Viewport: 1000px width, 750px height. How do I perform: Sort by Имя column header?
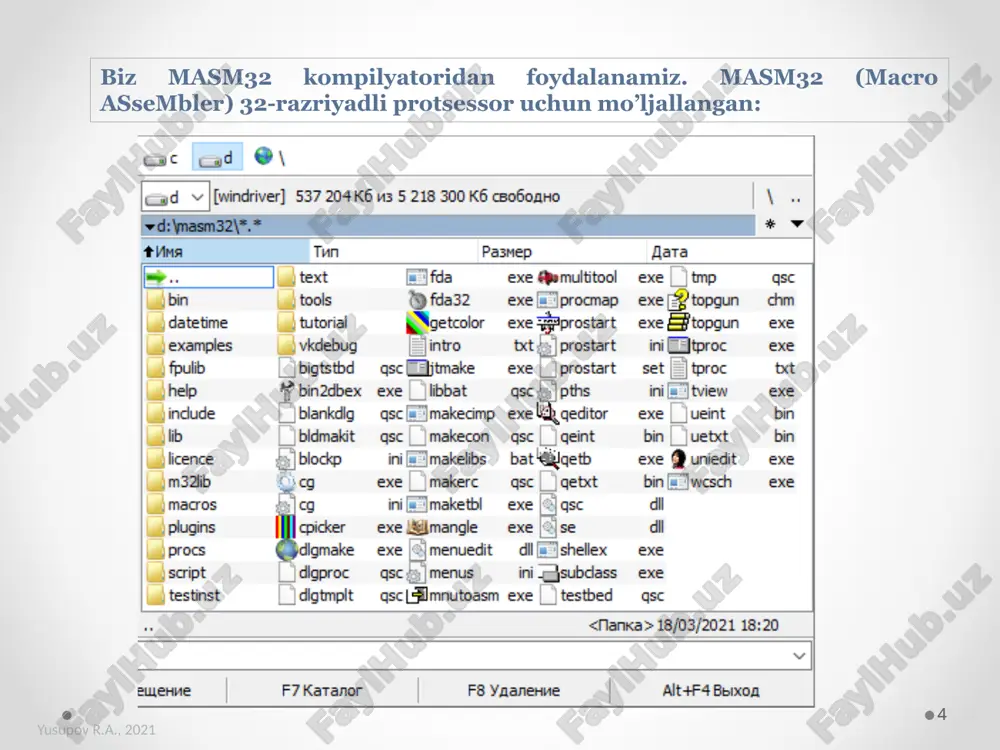(x=225, y=251)
